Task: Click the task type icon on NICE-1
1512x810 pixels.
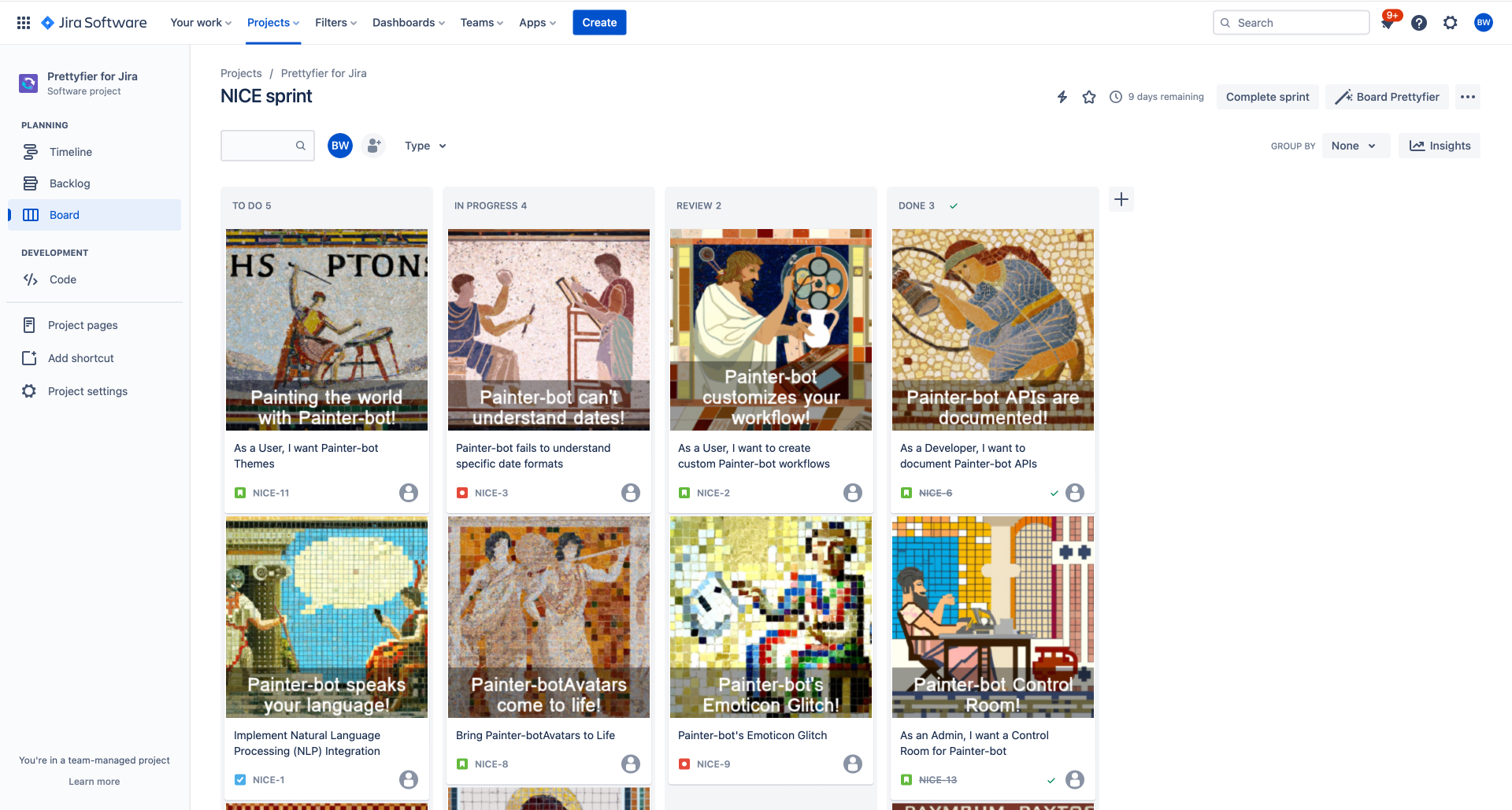Action: pyautogui.click(x=240, y=780)
